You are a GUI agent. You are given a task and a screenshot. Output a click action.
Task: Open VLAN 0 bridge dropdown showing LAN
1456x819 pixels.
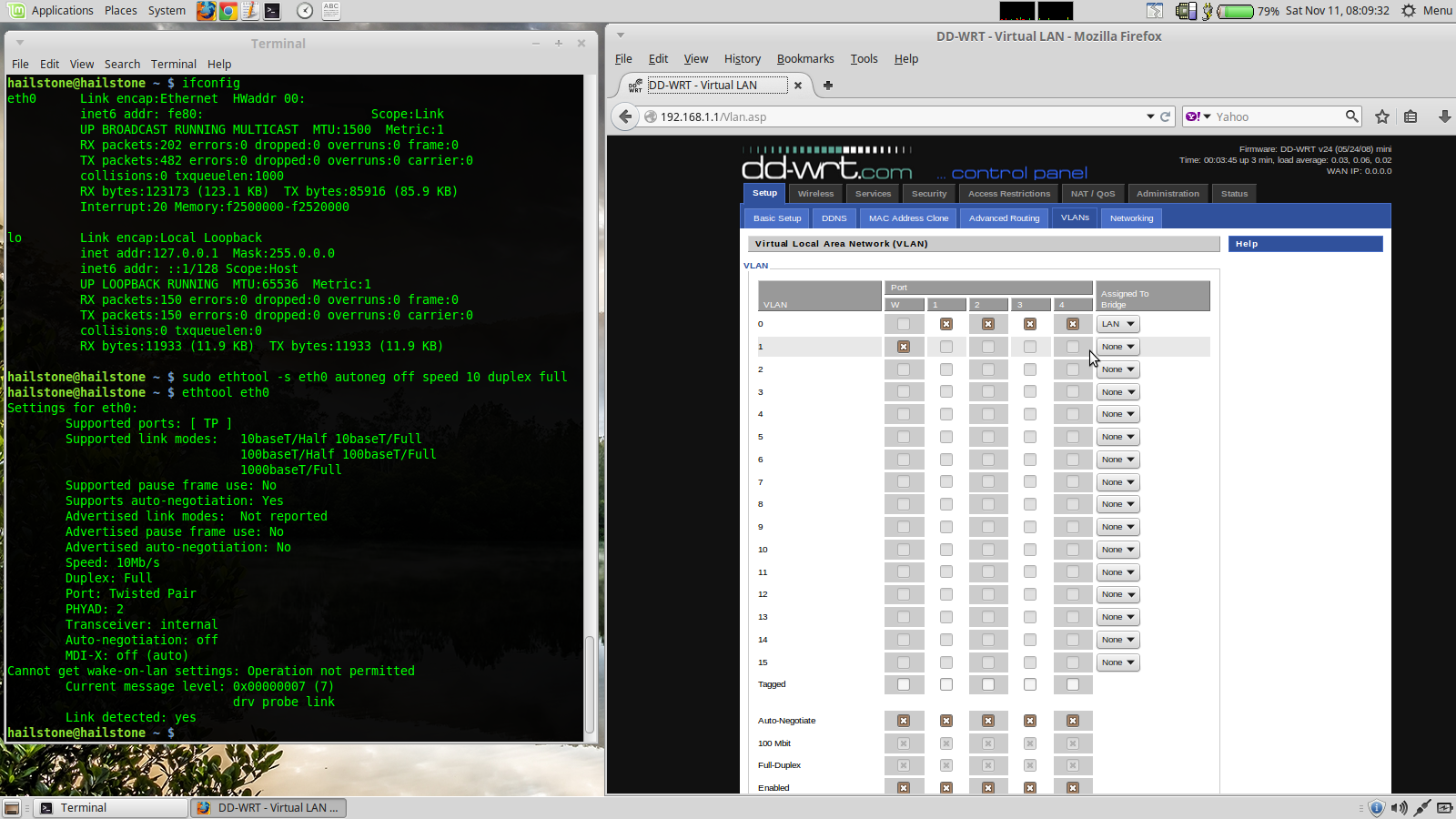[1117, 324]
